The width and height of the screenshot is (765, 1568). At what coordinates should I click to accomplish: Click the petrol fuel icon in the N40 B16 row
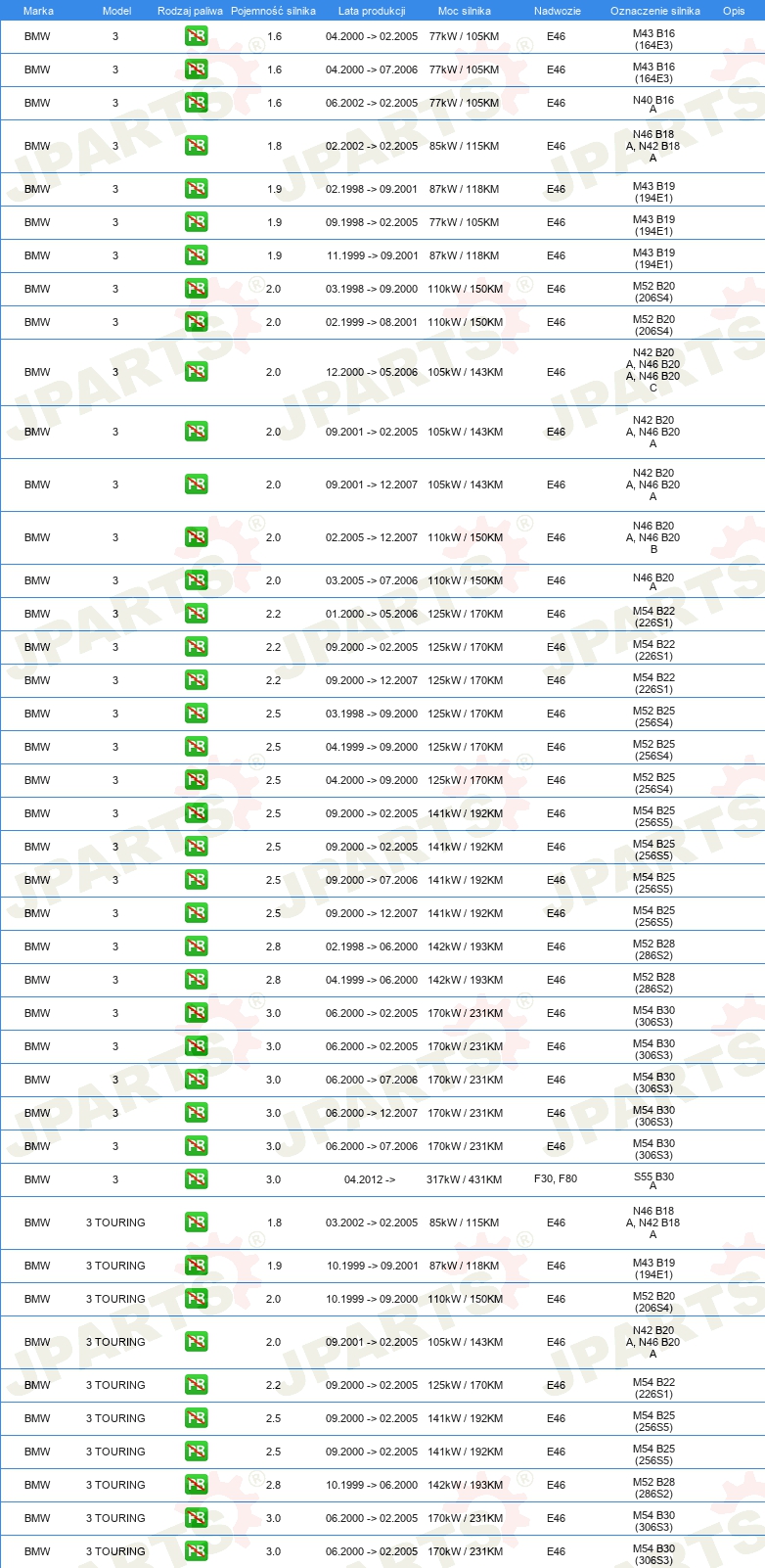(196, 103)
